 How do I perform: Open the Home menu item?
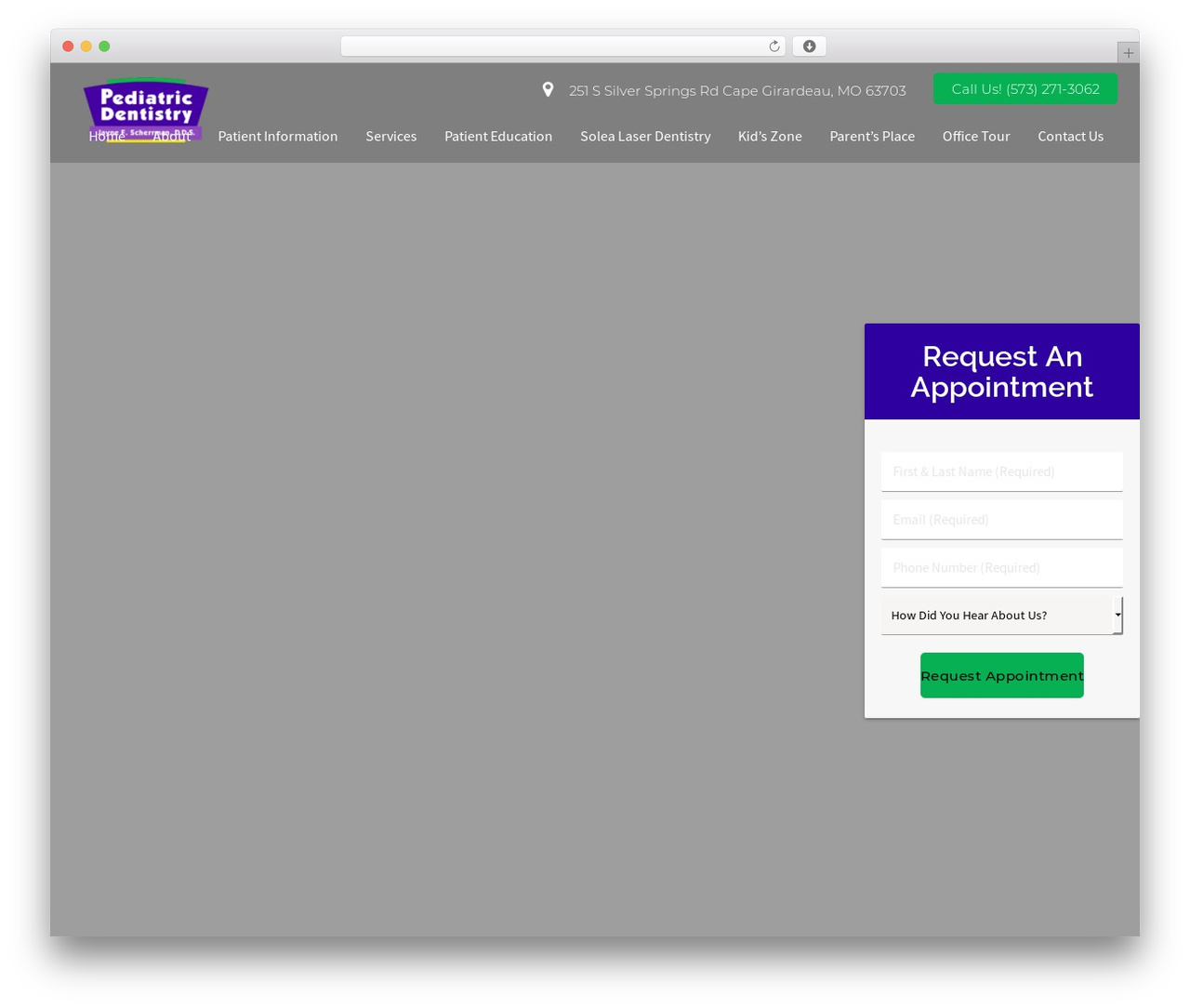click(107, 137)
